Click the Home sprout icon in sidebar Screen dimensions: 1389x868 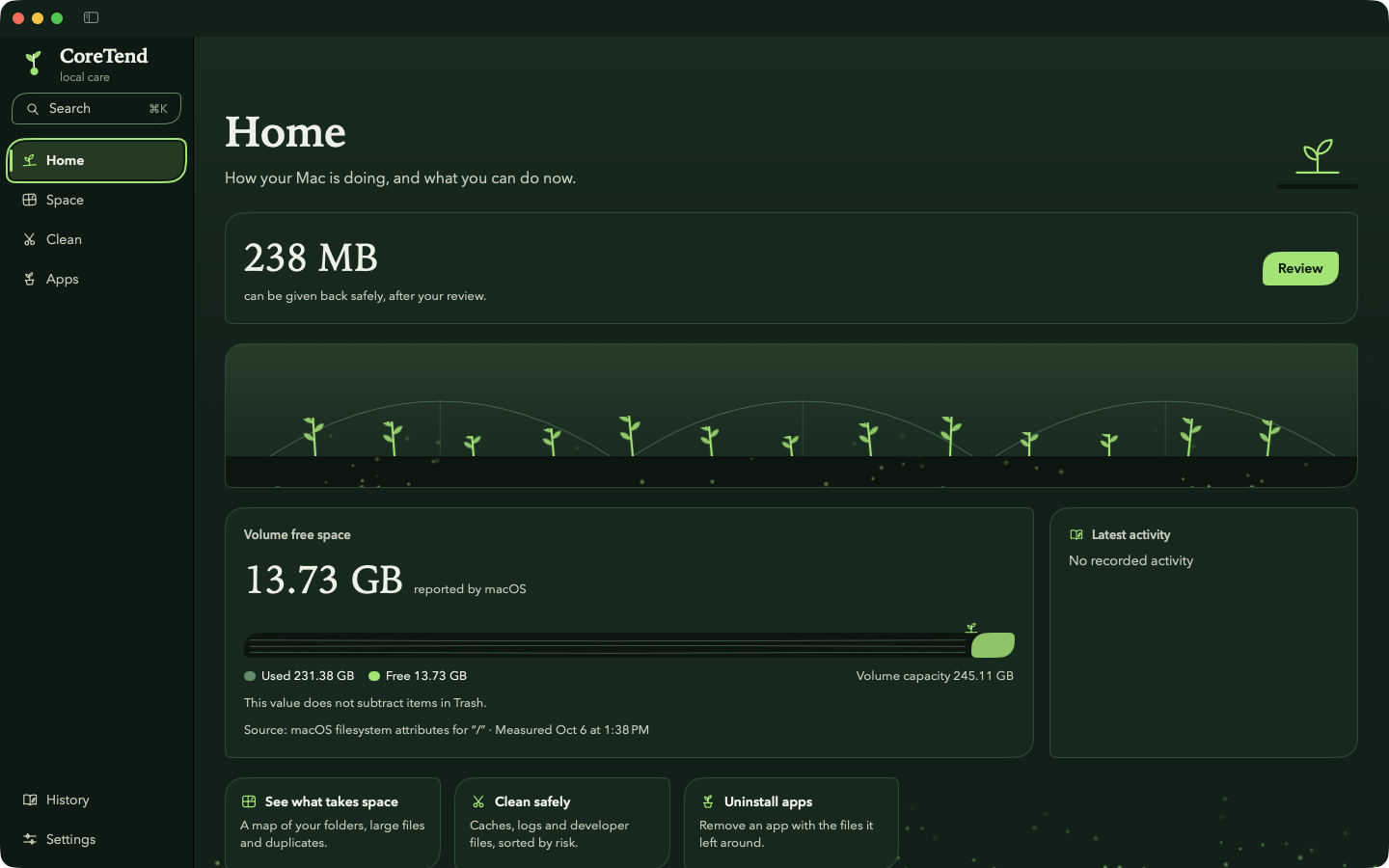click(x=30, y=160)
